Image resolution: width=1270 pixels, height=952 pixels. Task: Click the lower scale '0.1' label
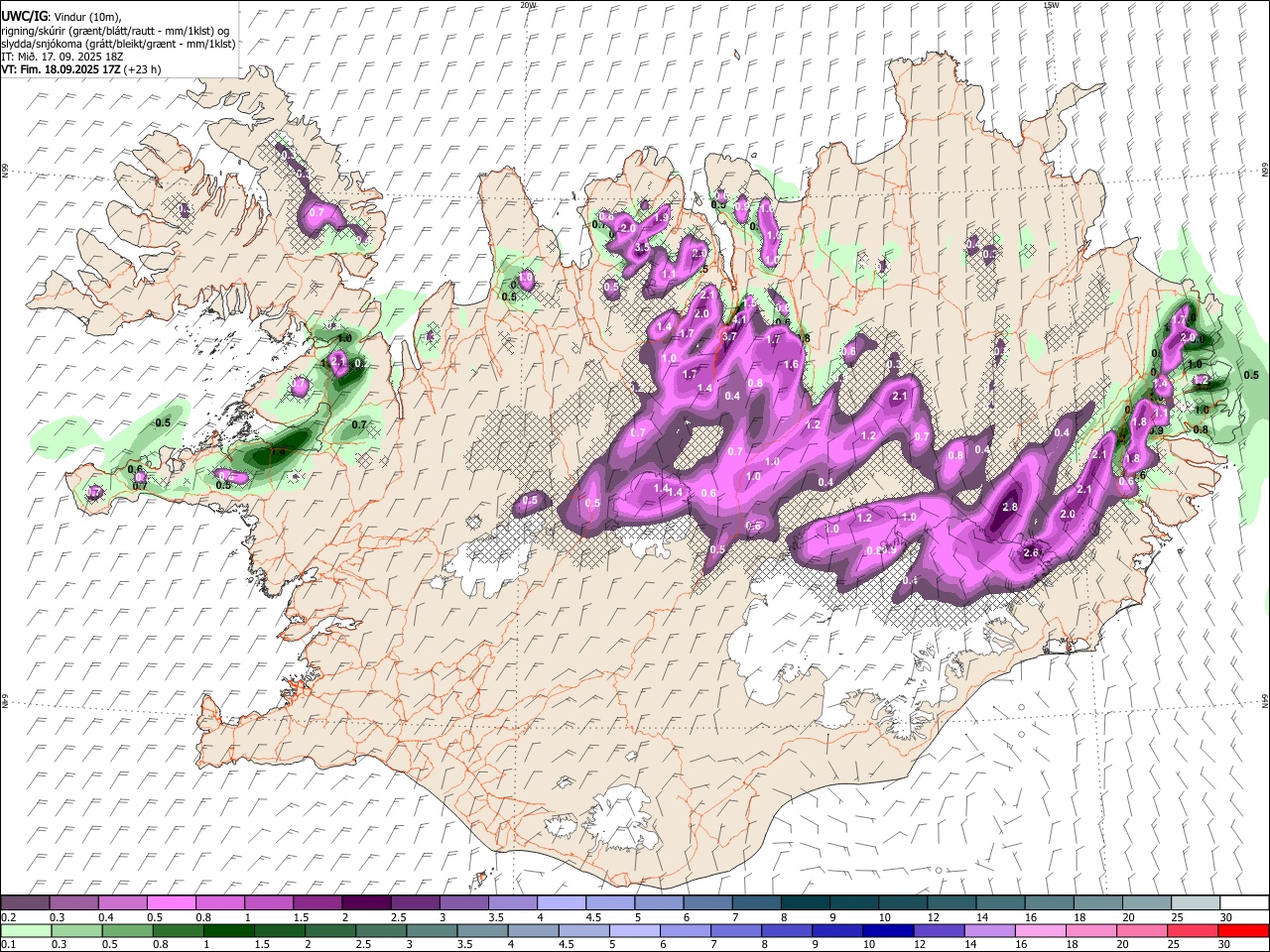click(x=8, y=944)
